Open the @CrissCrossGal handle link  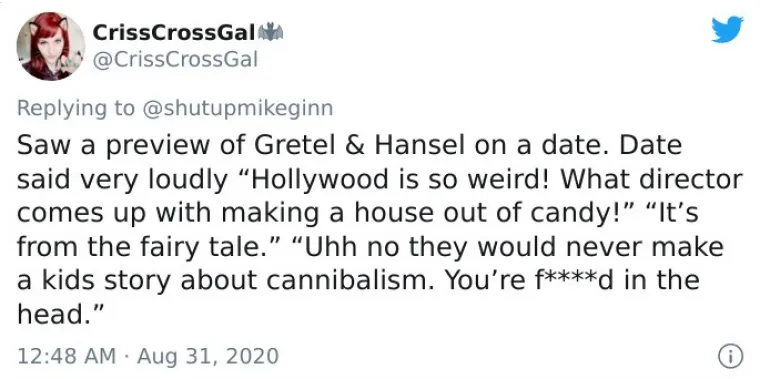175,60
